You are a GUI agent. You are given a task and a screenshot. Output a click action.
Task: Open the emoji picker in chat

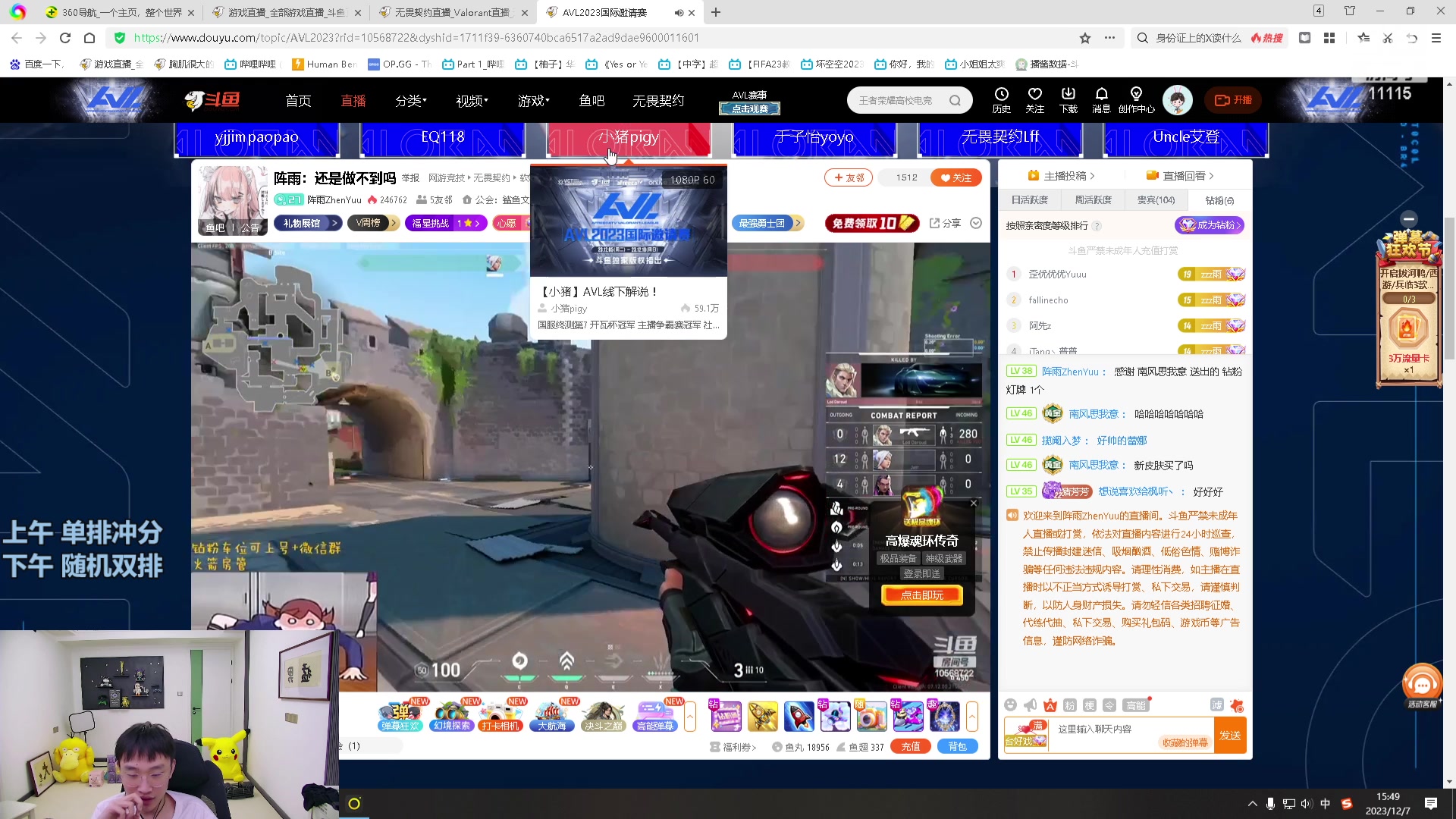click(x=1010, y=705)
